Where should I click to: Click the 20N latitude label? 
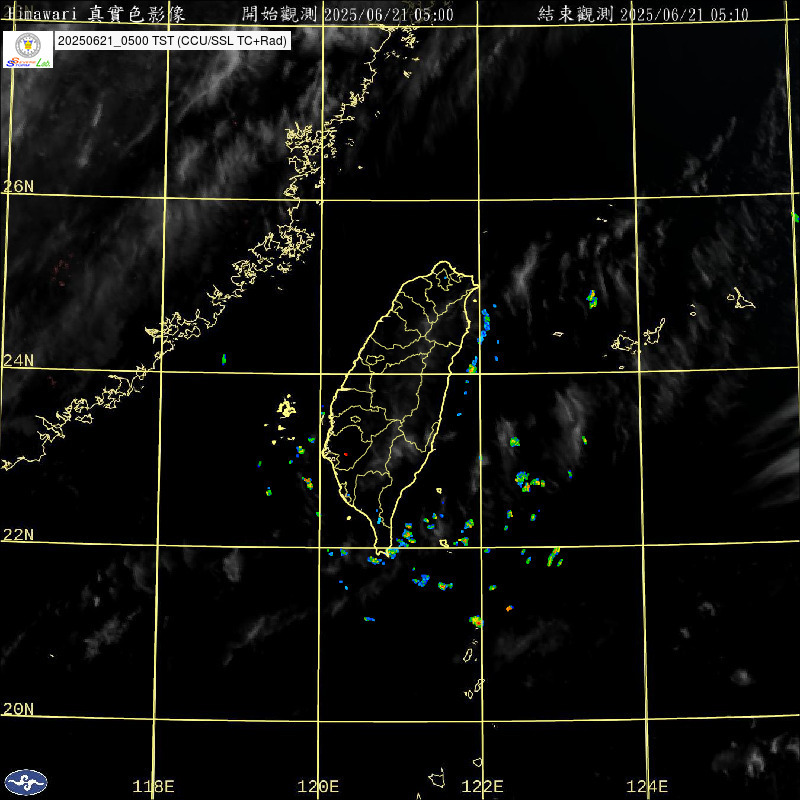pyautogui.click(x=18, y=709)
